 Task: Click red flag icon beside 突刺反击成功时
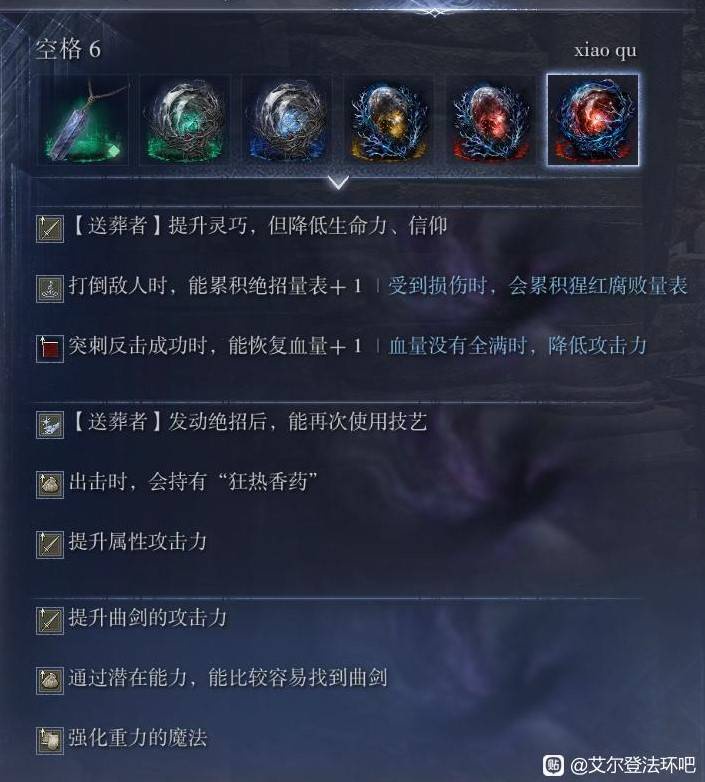click(50, 349)
